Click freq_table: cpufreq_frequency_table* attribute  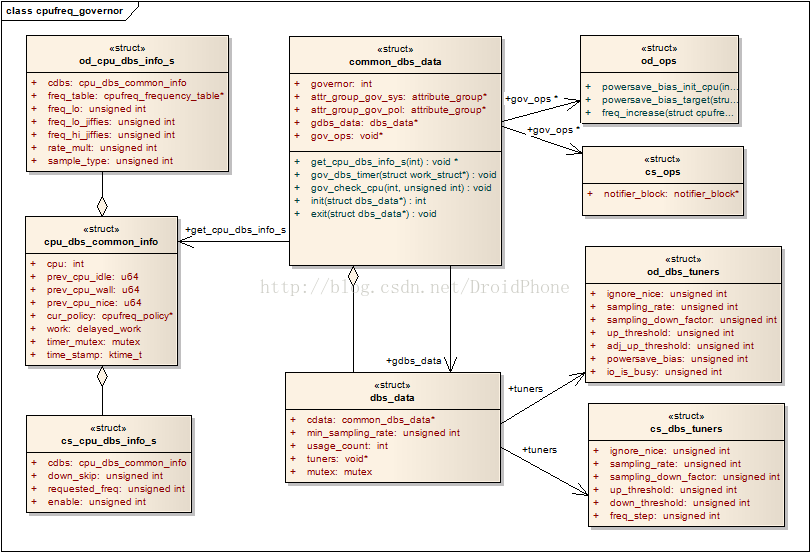tap(136, 96)
